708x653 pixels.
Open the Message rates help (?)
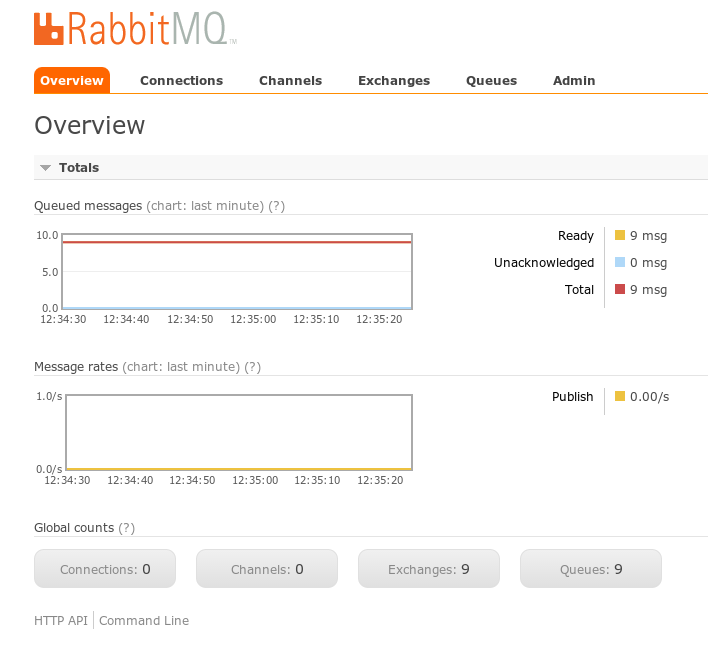252,367
